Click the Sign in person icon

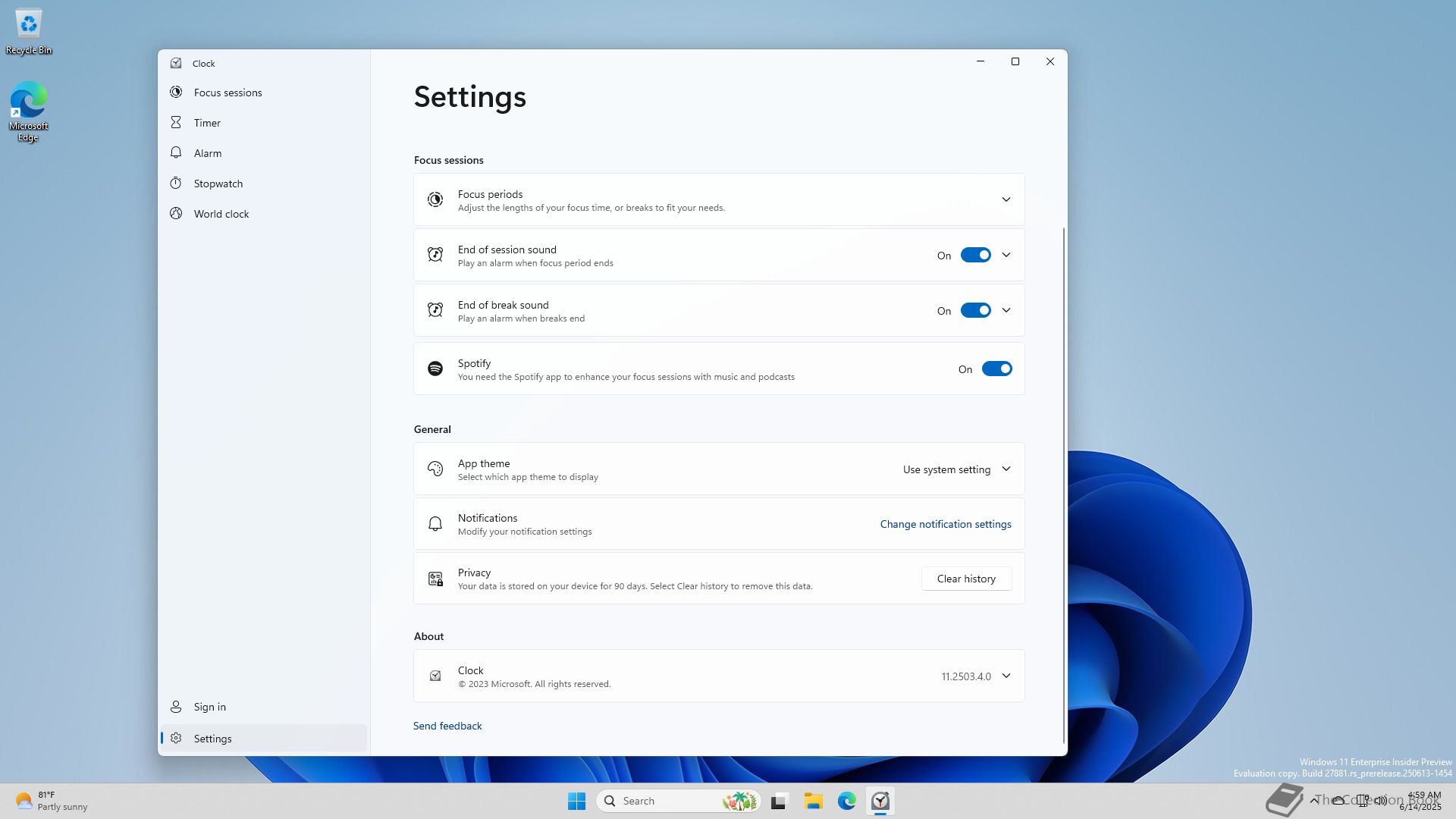[x=176, y=707]
